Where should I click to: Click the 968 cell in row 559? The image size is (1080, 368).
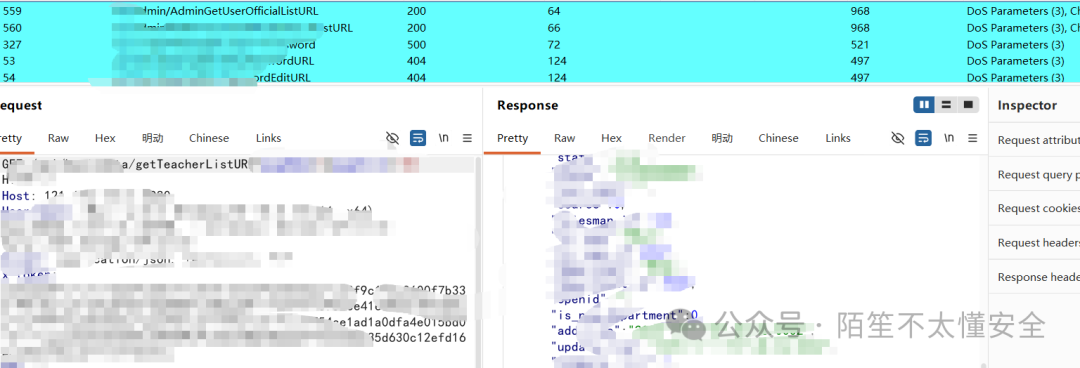(860, 12)
